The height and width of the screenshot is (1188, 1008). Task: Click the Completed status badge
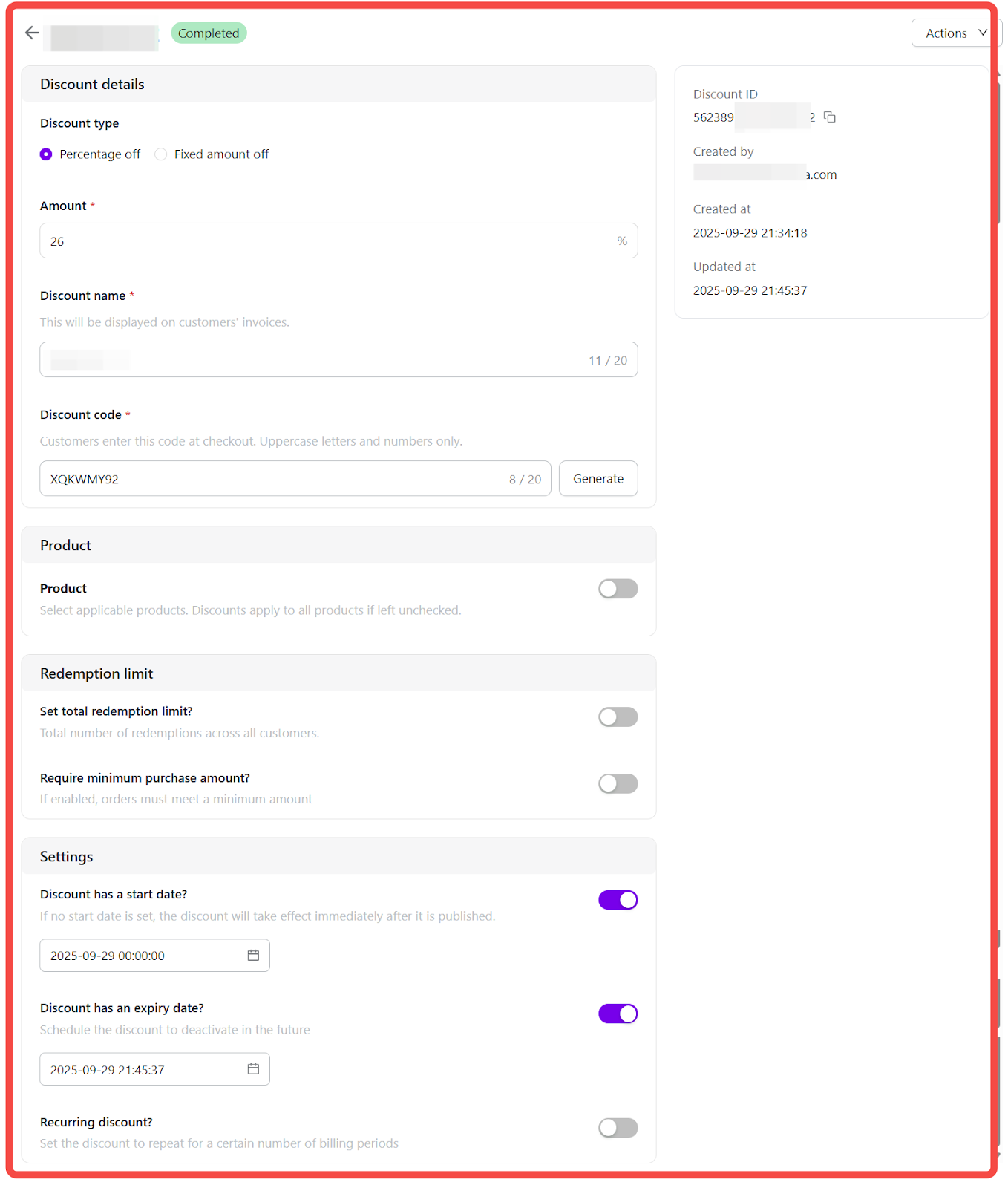[x=209, y=33]
